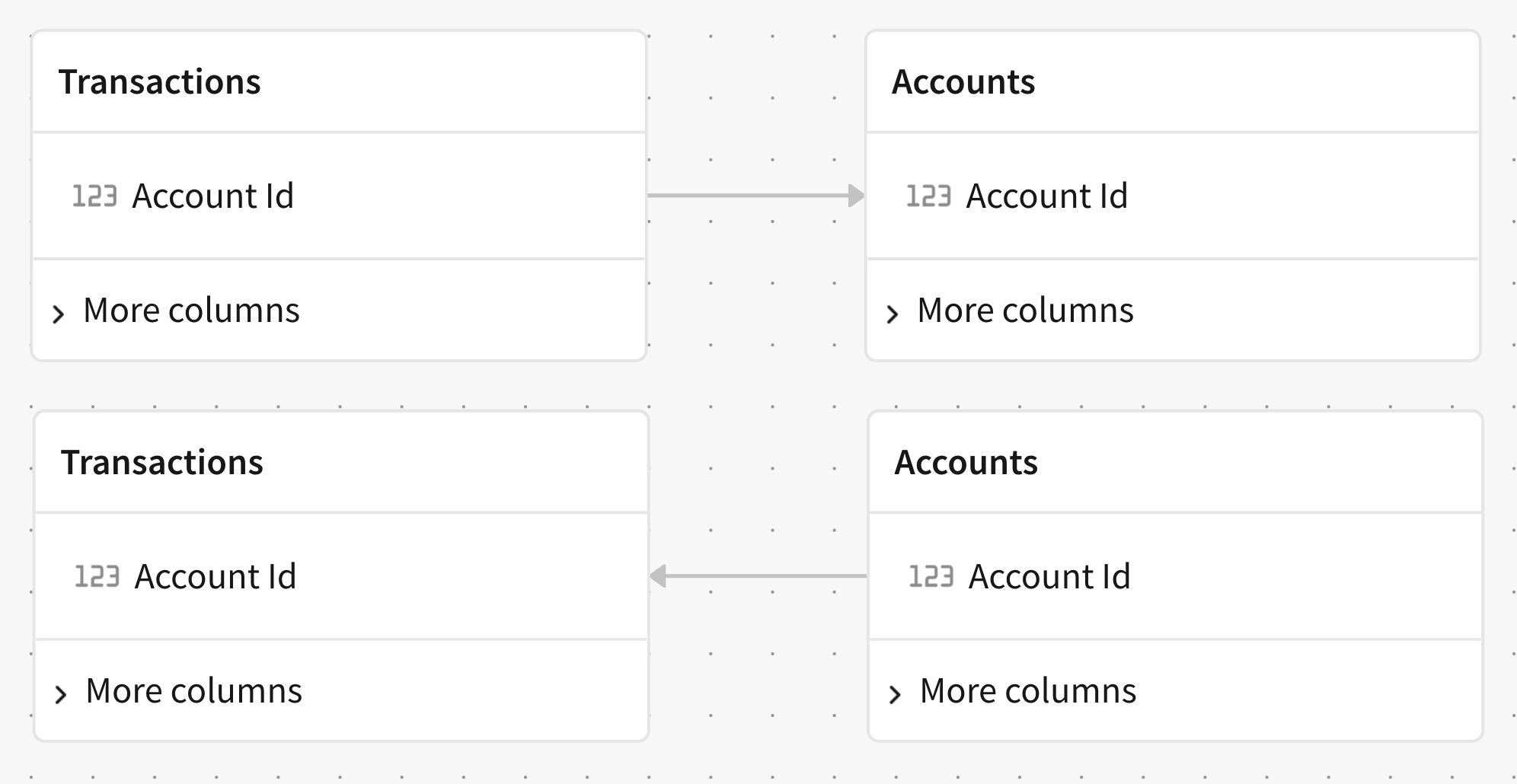Click the numeric type icon in upper Accounts table
This screenshot has width=1517, height=784.
928,196
